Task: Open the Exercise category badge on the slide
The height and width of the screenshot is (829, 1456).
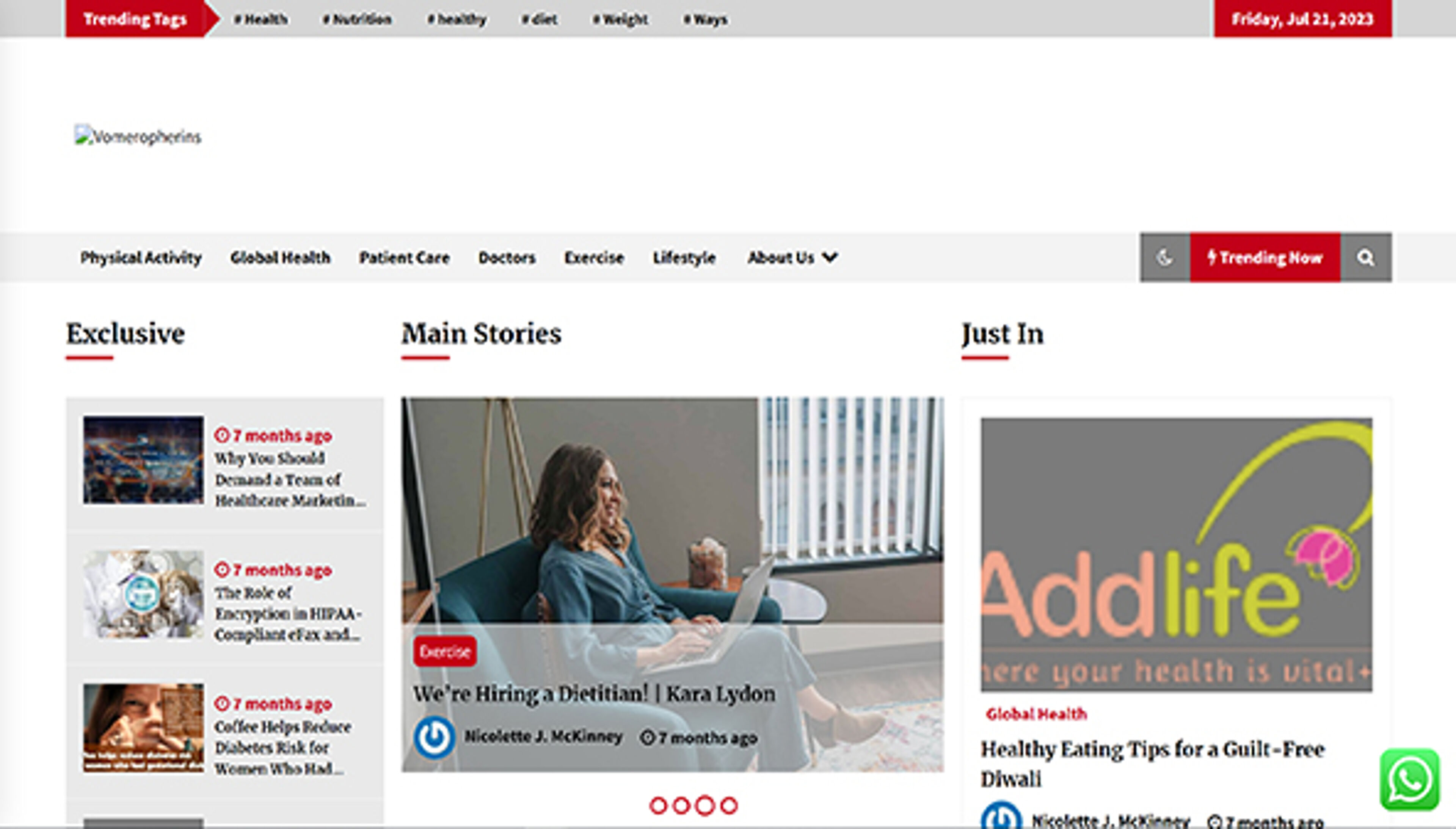Action: coord(445,652)
